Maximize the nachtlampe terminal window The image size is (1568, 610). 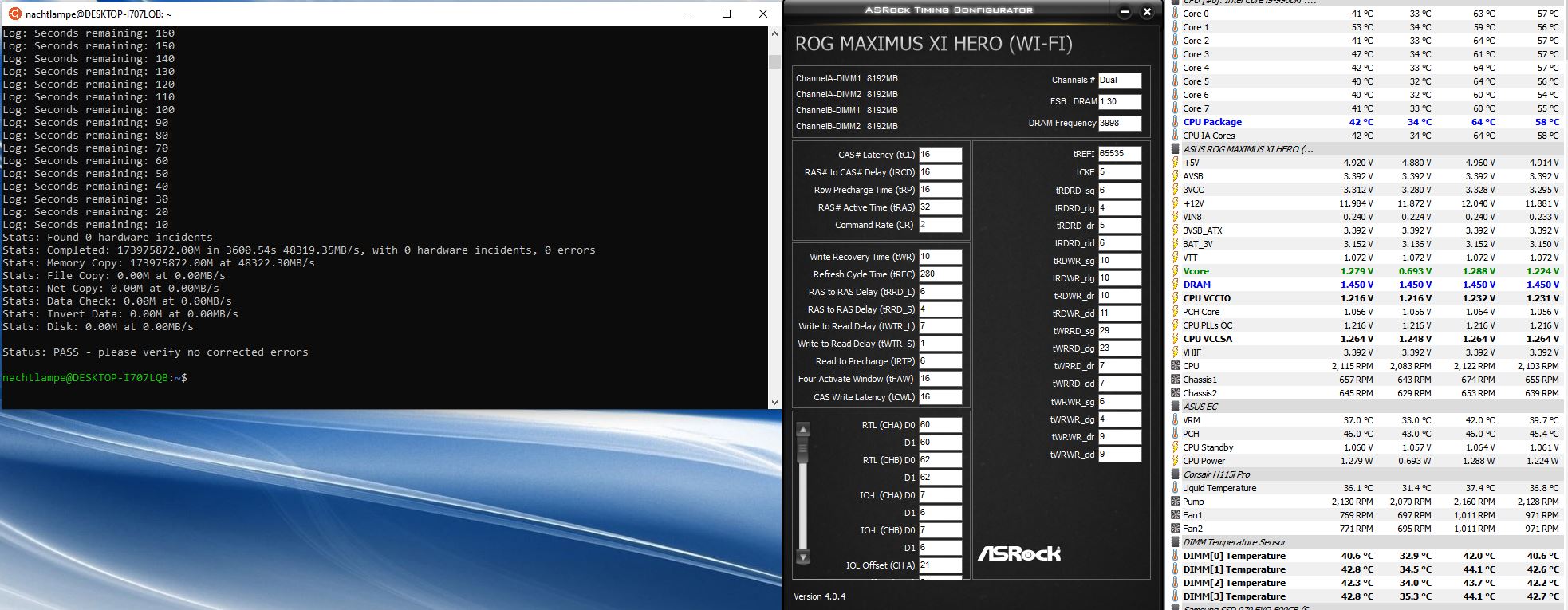click(727, 14)
